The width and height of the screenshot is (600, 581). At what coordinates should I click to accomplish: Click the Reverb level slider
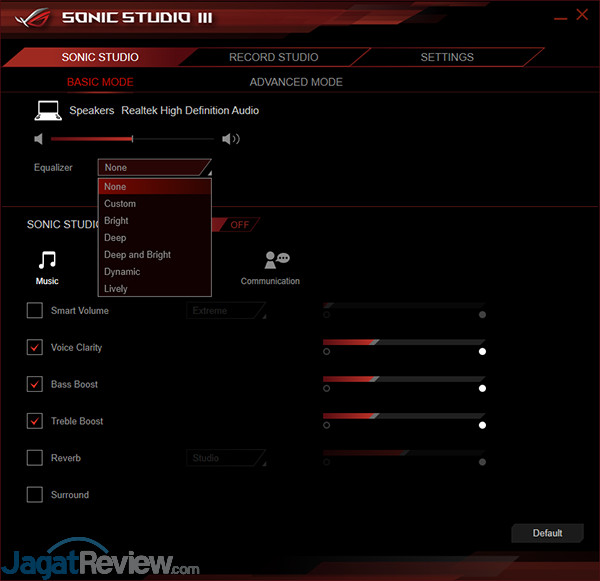404,452
